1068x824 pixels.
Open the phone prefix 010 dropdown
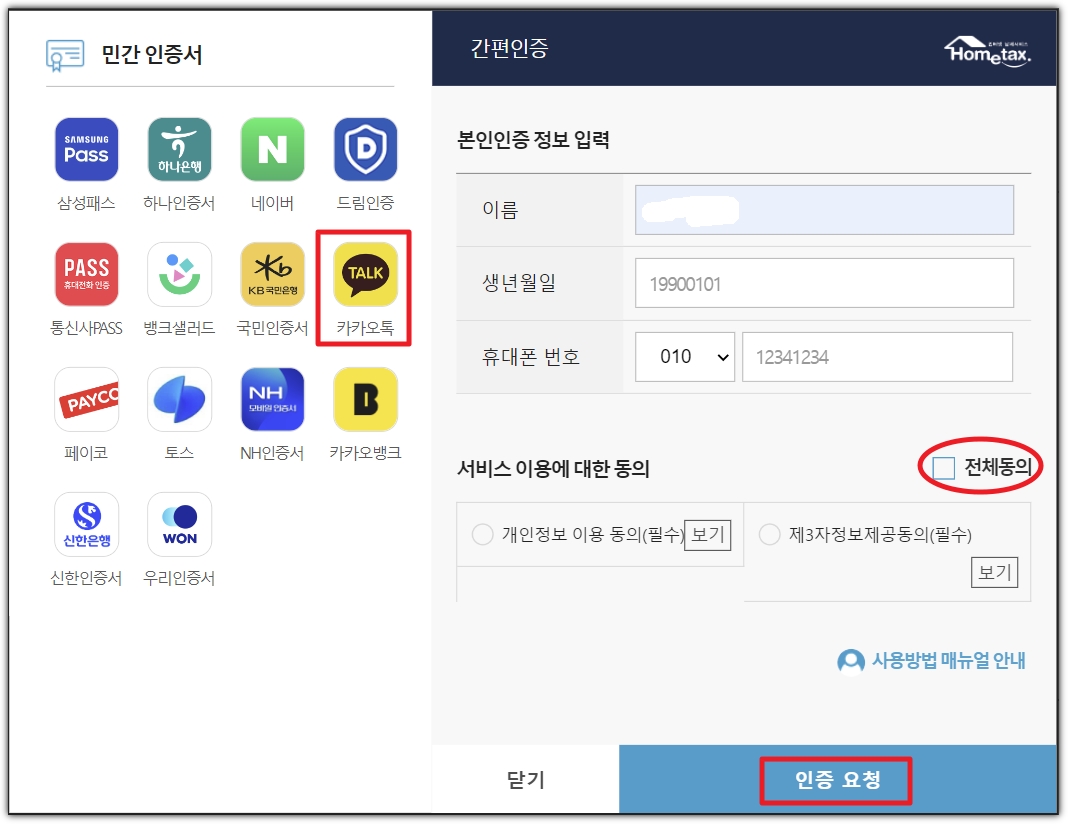tap(684, 356)
